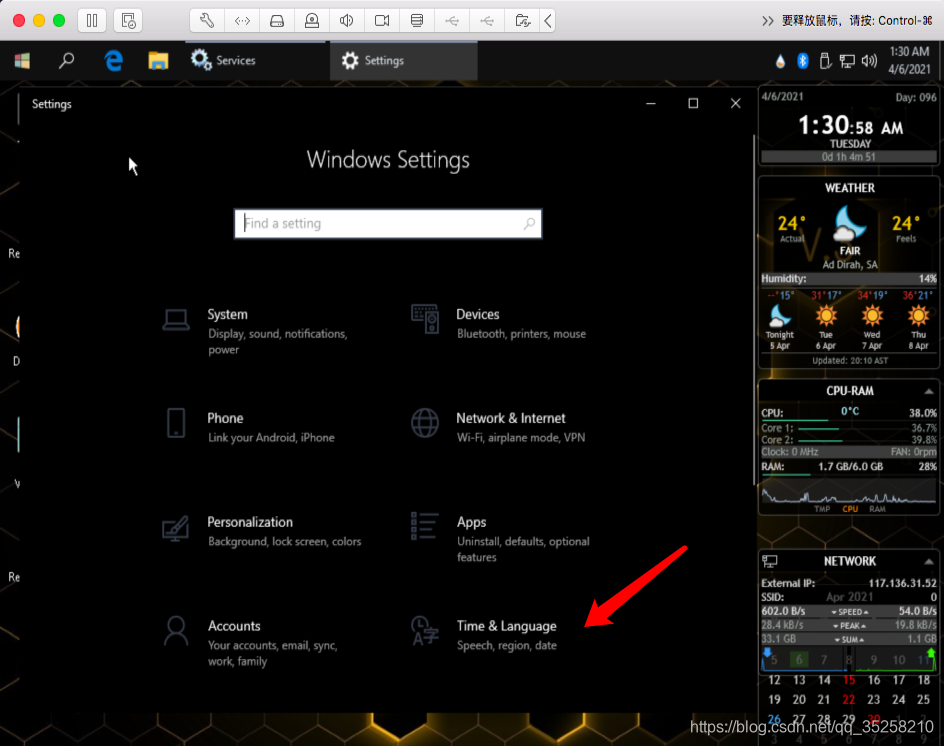Click the network tray icon
This screenshot has width=944, height=746.
click(847, 61)
